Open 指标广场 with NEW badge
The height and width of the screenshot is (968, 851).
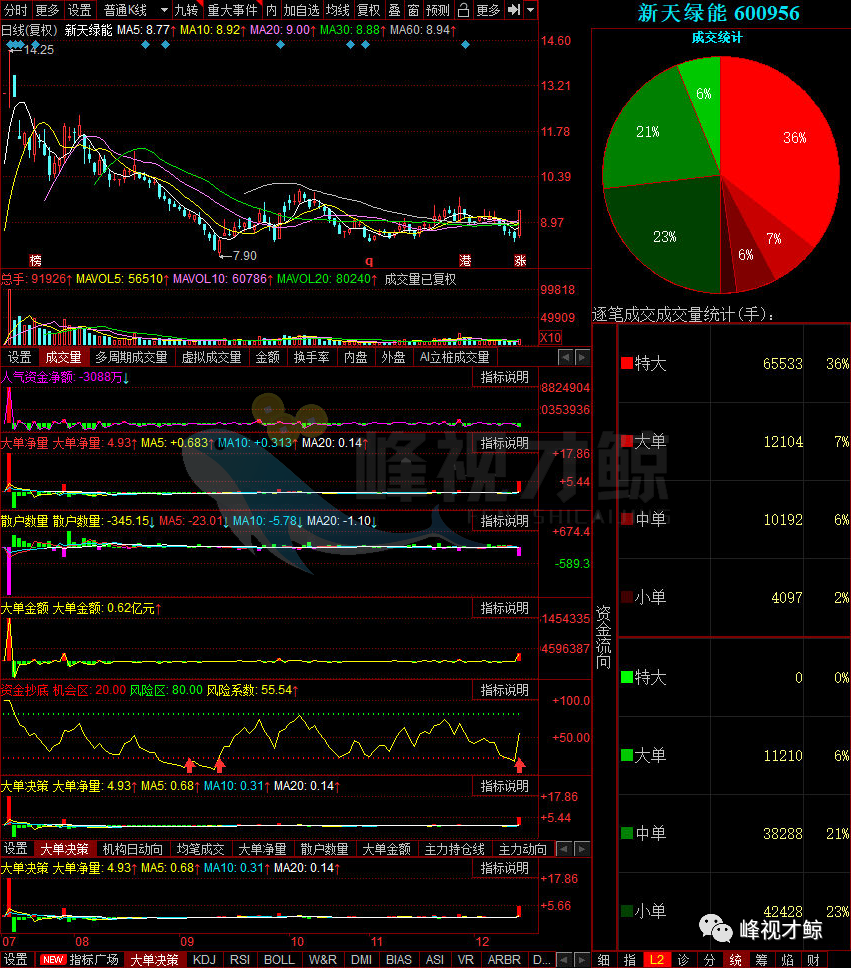pyautogui.click(x=80, y=959)
